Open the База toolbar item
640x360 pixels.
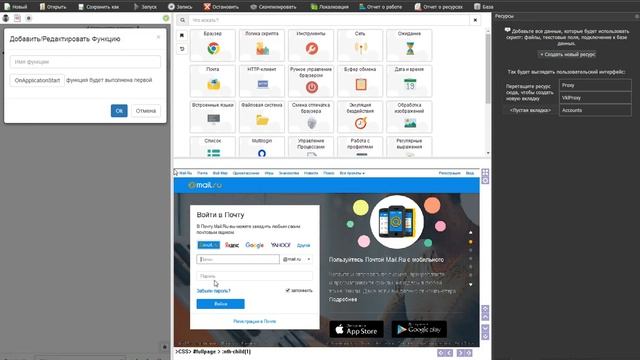(484, 7)
